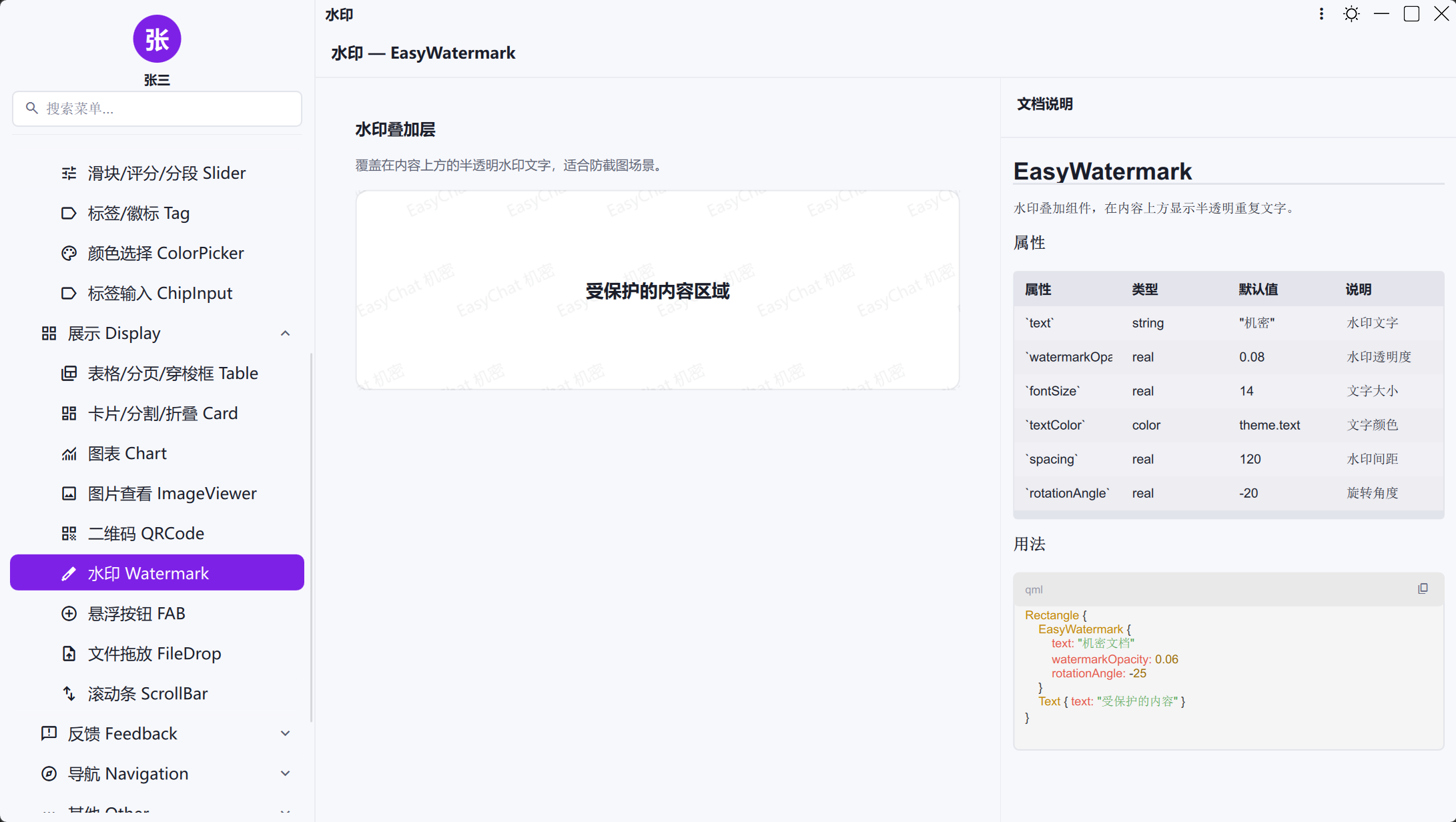This screenshot has height=822, width=1456.
Task: Click the 用法 usage heading
Action: pyautogui.click(x=1029, y=544)
